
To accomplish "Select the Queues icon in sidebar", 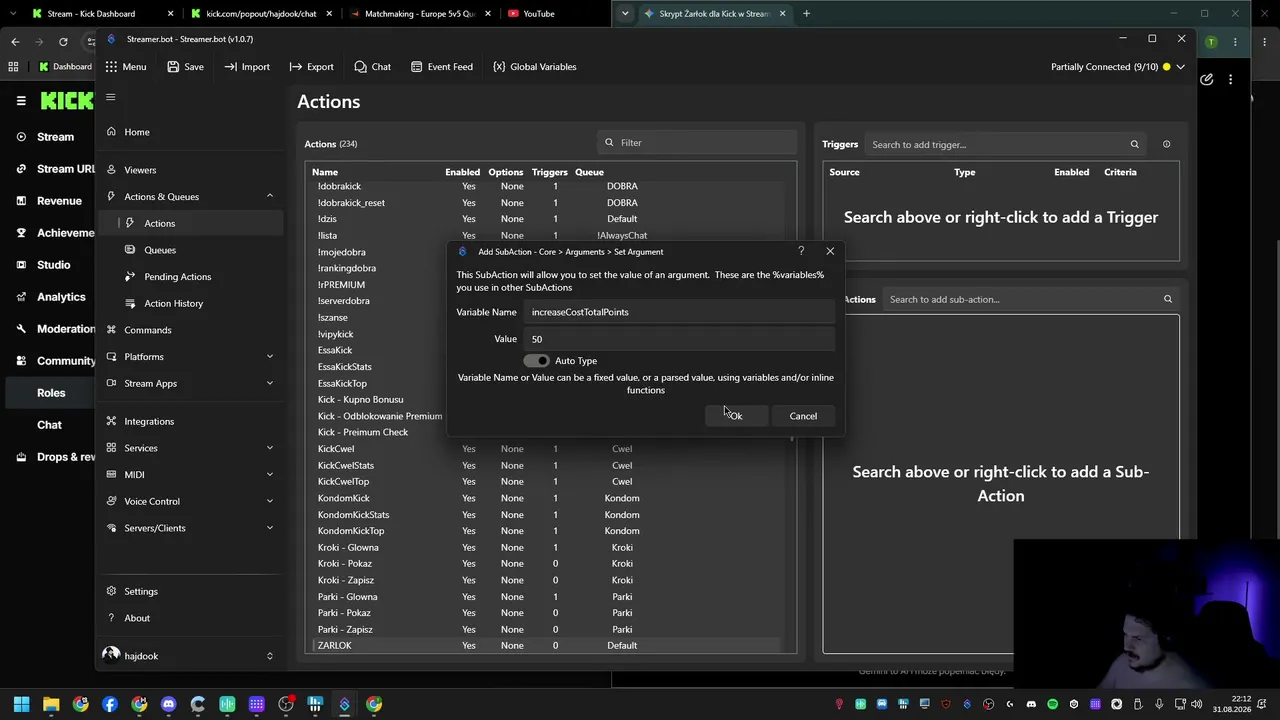I will coord(130,250).
